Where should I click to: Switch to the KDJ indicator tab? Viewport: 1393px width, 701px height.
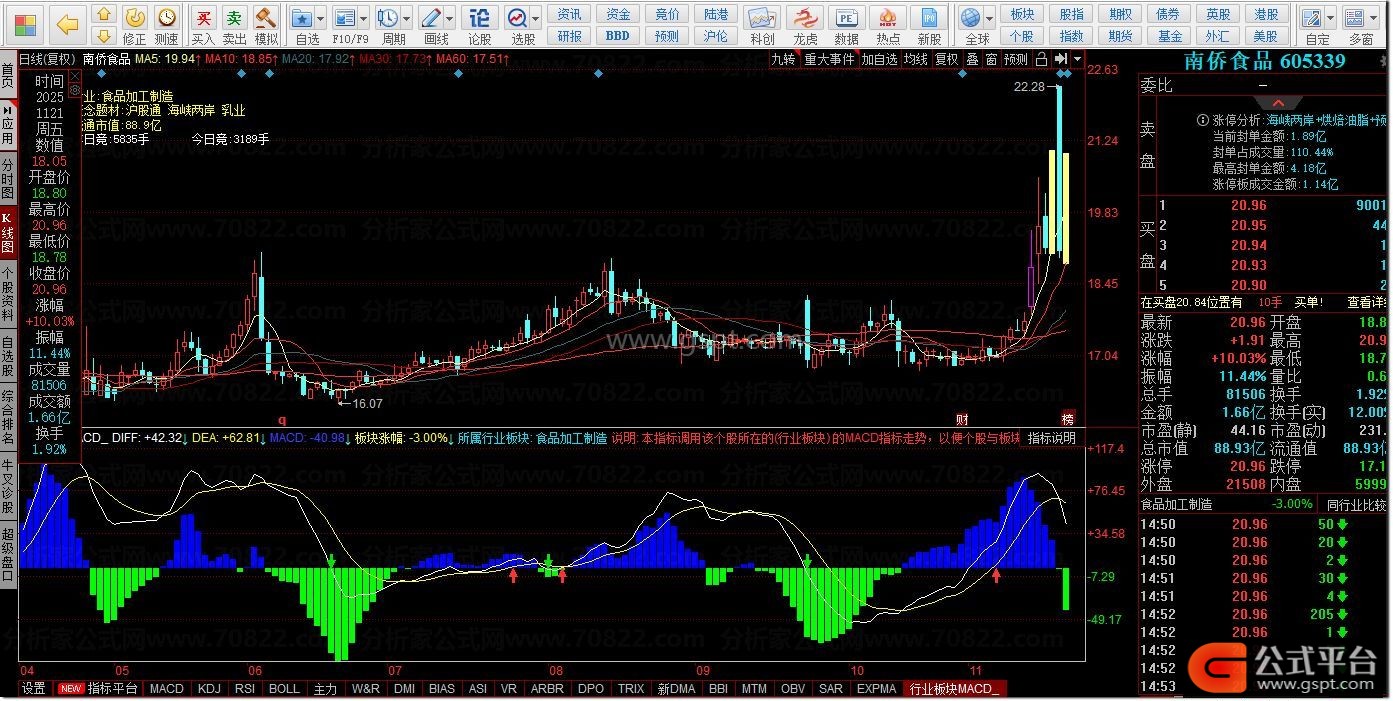[209, 689]
